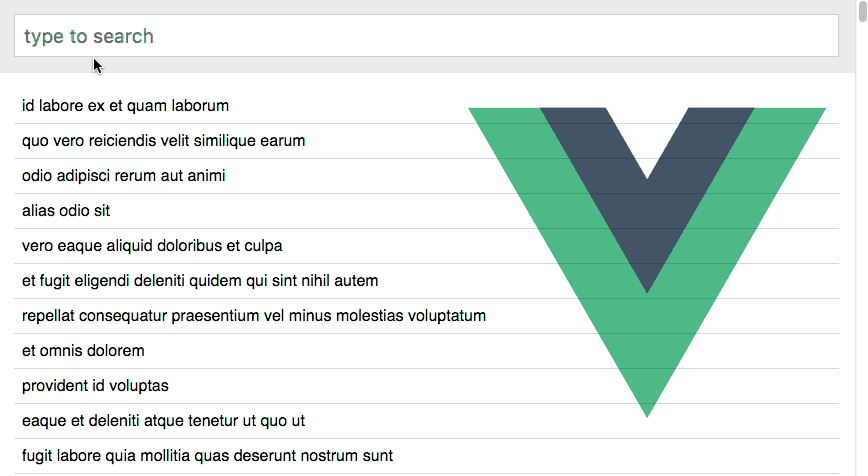Click "repellat consequatur praesentium" list entry
Screen dimensions: 868x476
pyautogui.click(x=254, y=316)
